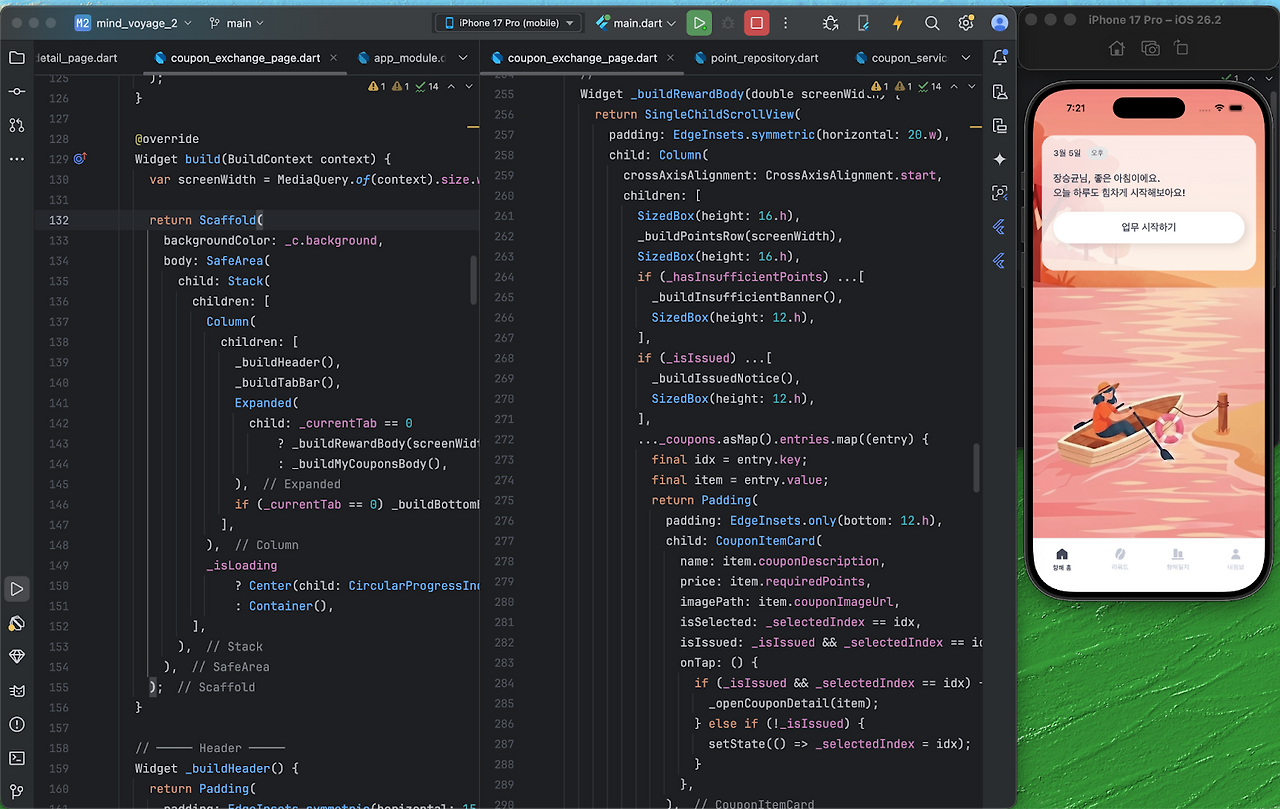Stop the running app with red Stop button

pos(757,23)
